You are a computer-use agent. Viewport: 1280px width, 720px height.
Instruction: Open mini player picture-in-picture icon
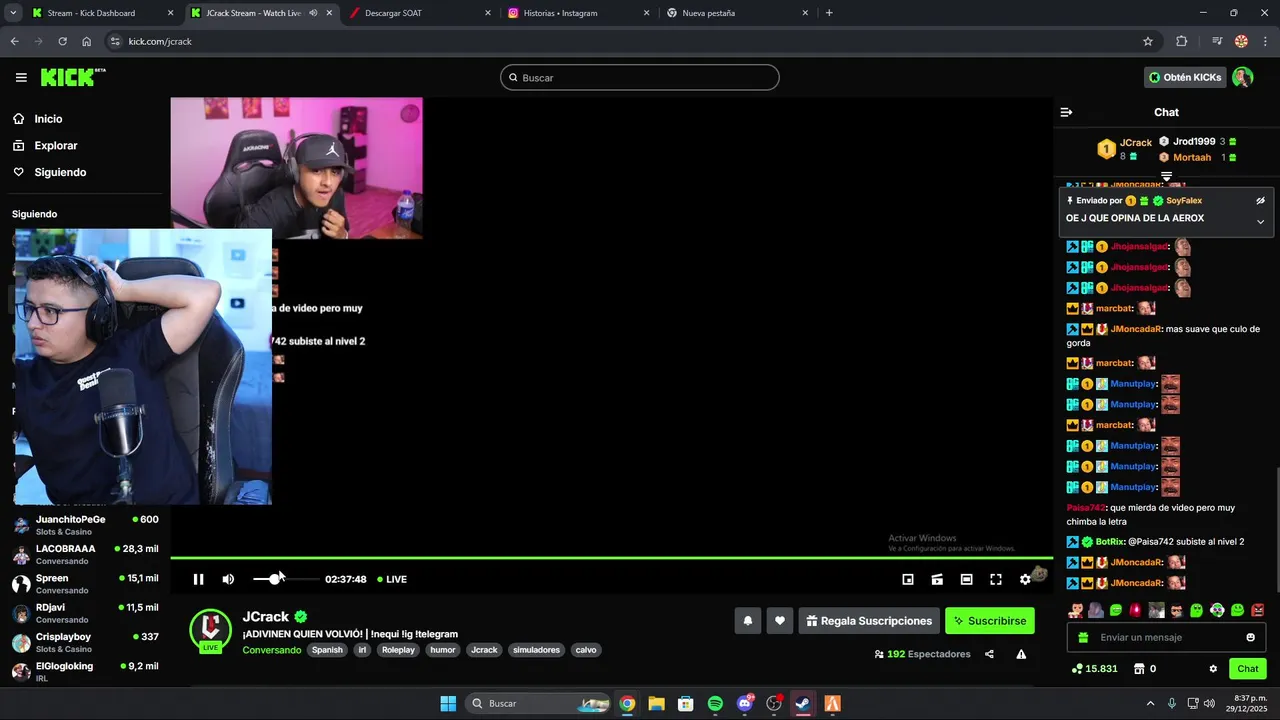click(908, 579)
